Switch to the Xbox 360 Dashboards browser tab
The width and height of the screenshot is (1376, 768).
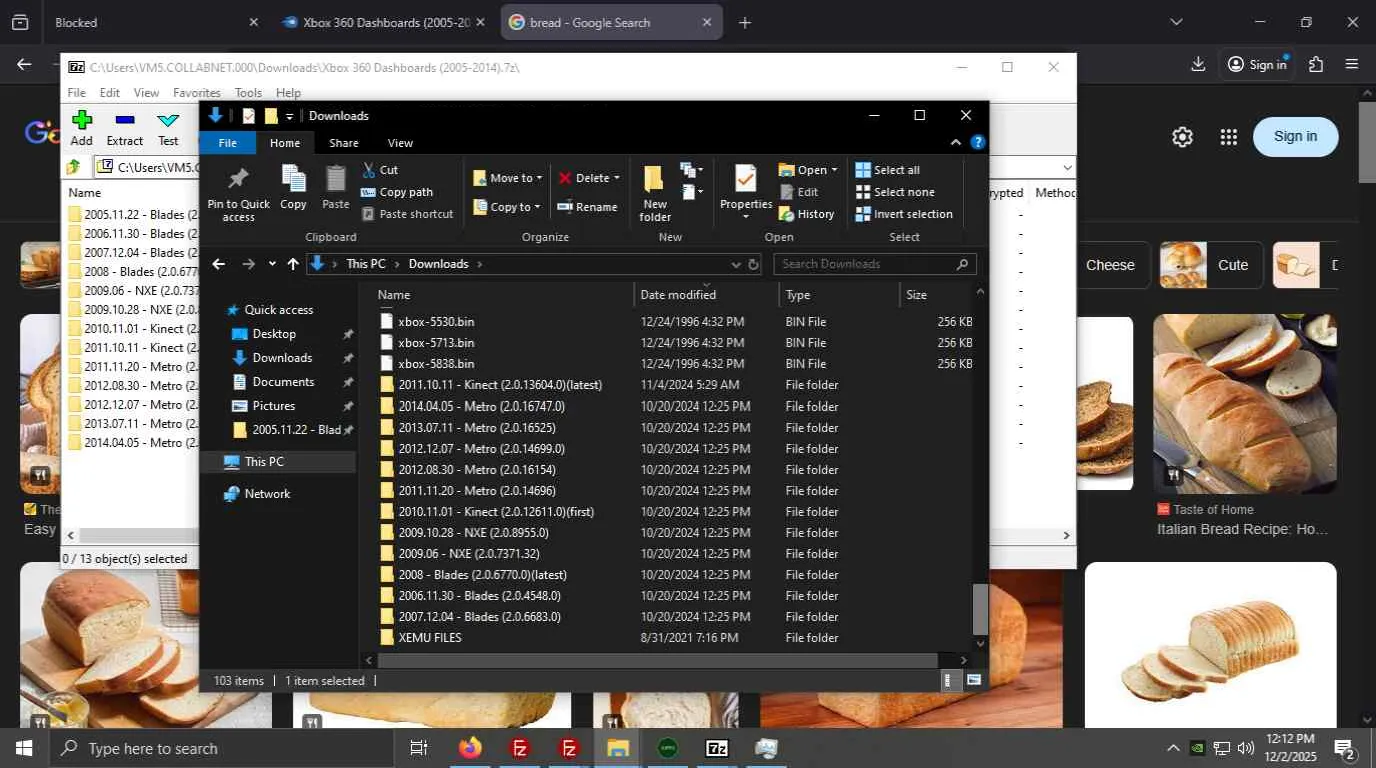385,22
